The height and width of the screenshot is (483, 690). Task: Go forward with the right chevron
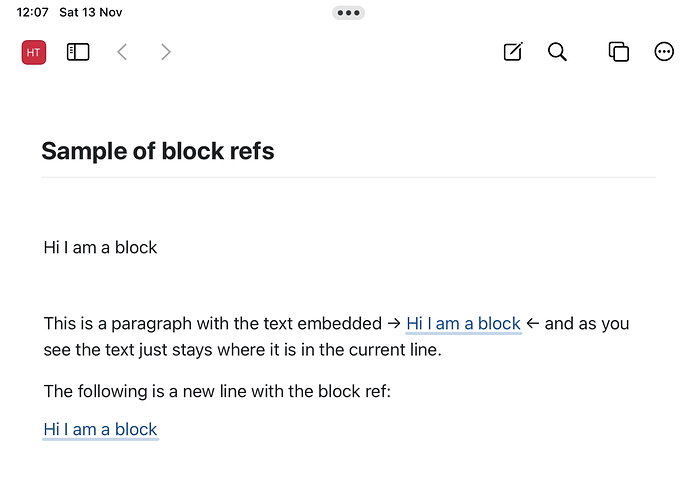[165, 52]
